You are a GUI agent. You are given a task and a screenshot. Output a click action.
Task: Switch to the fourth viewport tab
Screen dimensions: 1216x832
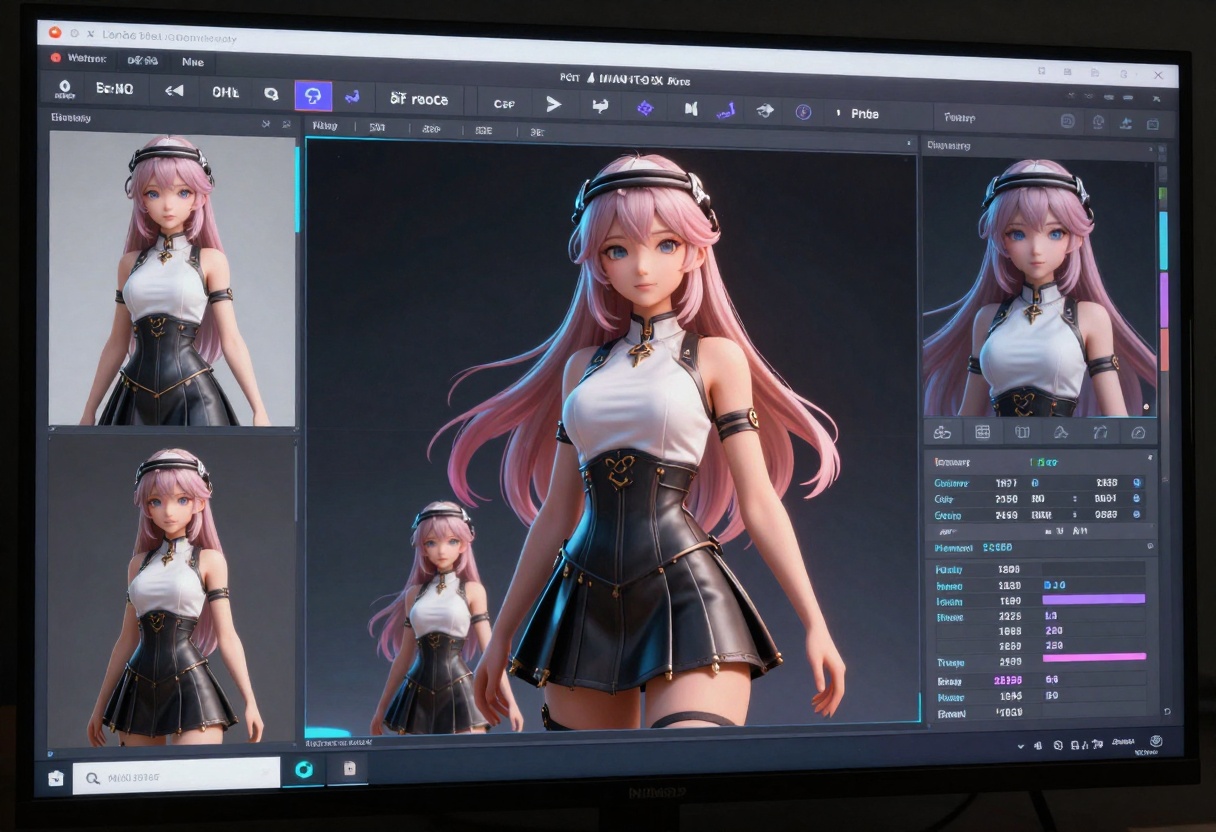pyautogui.click(x=483, y=131)
